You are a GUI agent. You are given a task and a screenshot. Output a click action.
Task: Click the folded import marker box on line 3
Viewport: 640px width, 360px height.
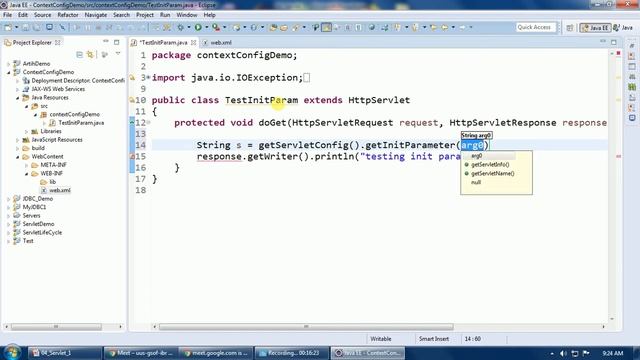(x=307, y=78)
